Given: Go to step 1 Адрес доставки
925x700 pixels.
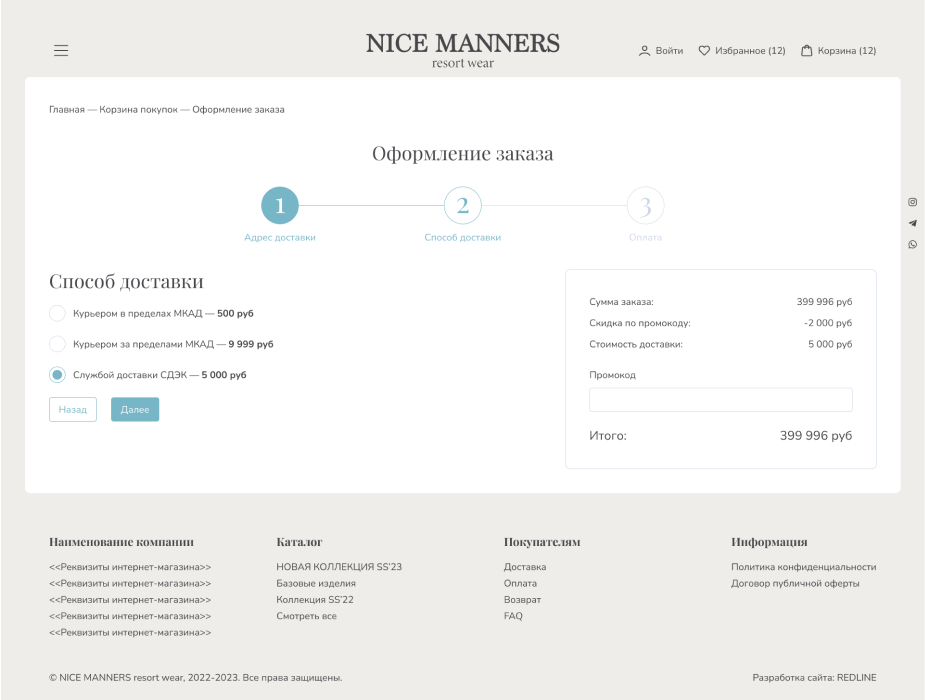Looking at the screenshot, I should pyautogui.click(x=280, y=206).
